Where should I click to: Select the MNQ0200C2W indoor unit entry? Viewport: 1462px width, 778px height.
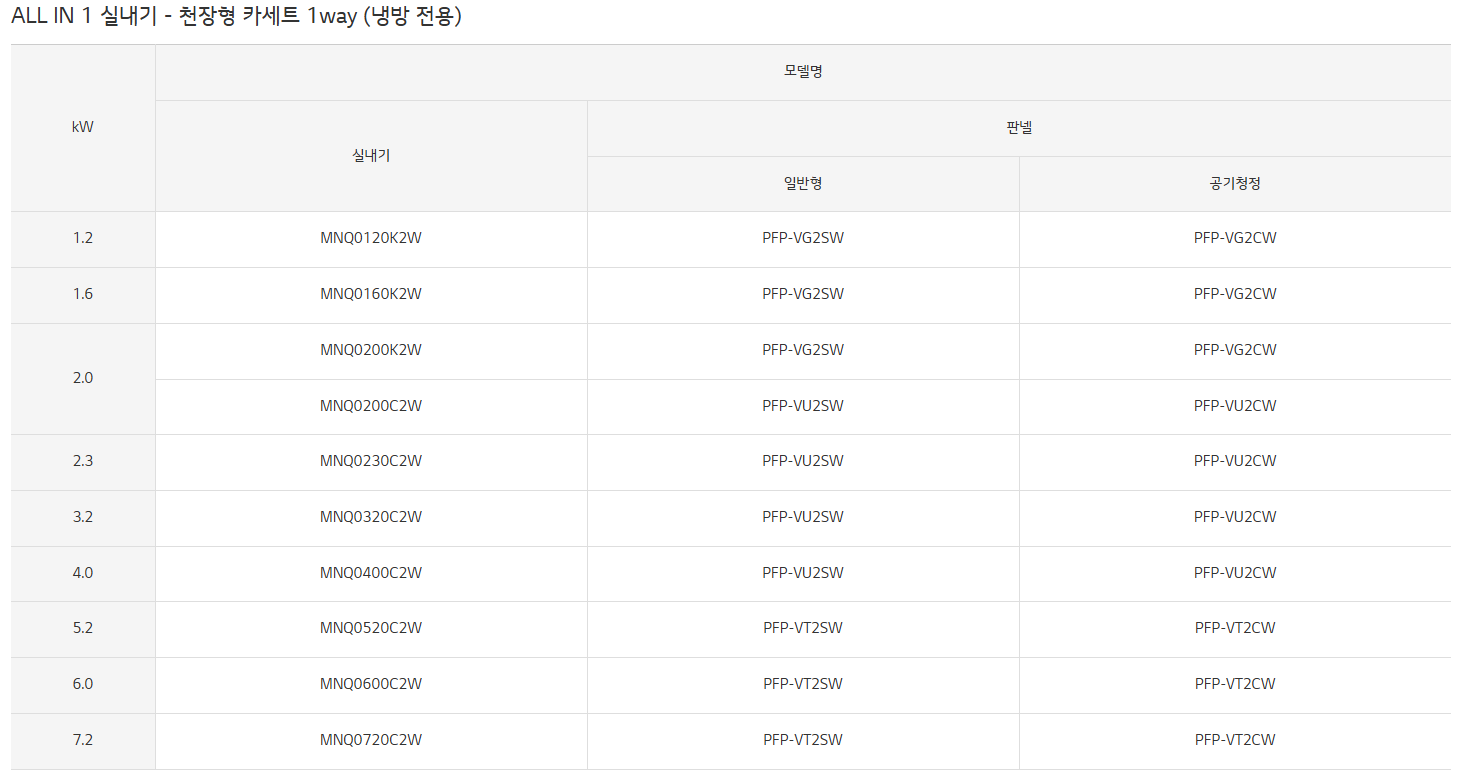pos(371,406)
